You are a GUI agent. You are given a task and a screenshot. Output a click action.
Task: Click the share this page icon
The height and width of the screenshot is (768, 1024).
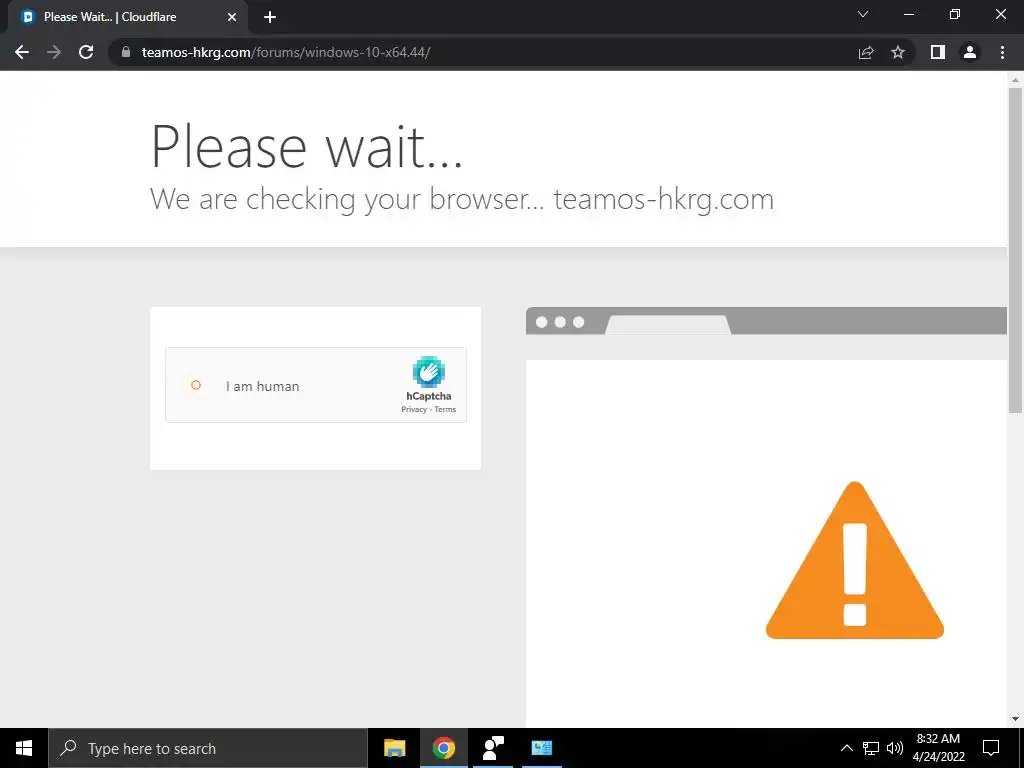coord(866,52)
